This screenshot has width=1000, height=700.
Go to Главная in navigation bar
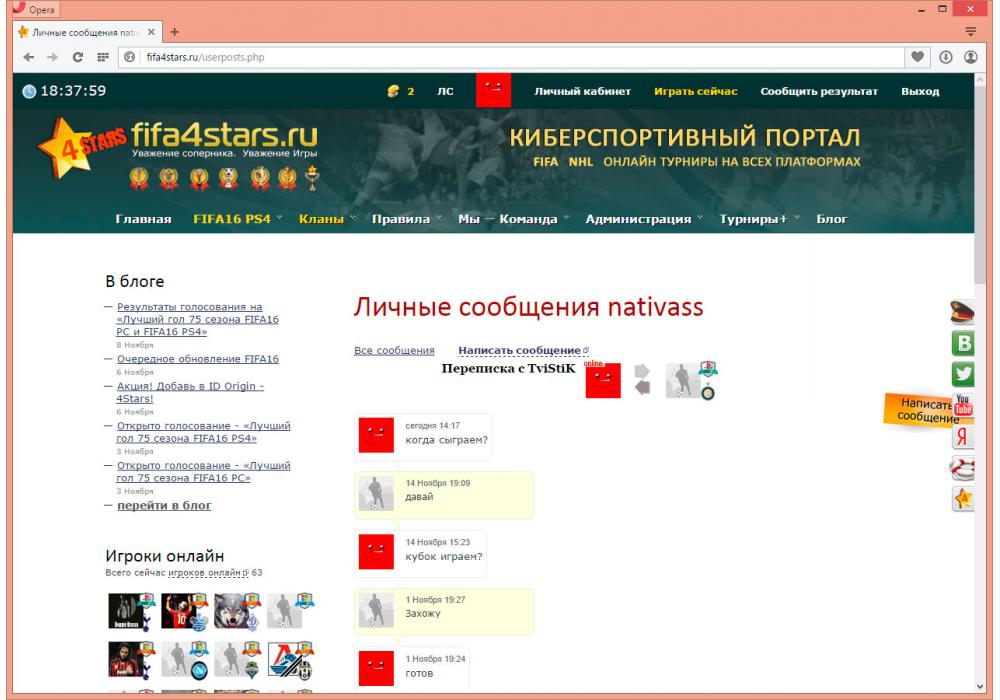[144, 219]
